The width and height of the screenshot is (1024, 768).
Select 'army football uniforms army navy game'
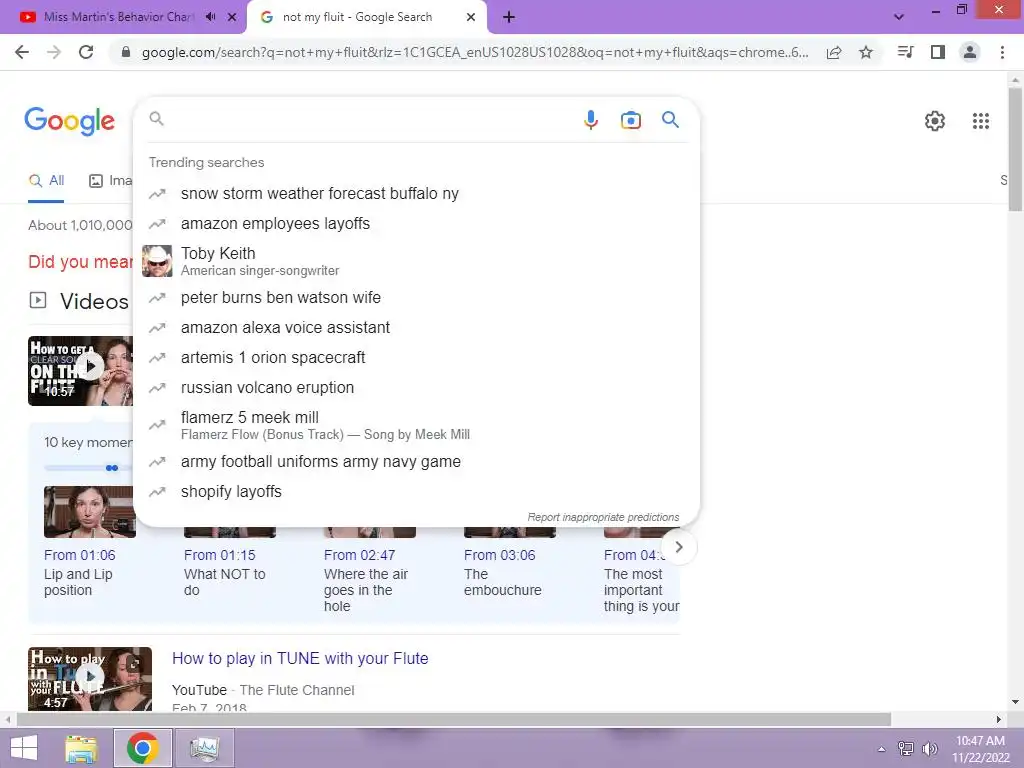pyautogui.click(x=416, y=461)
